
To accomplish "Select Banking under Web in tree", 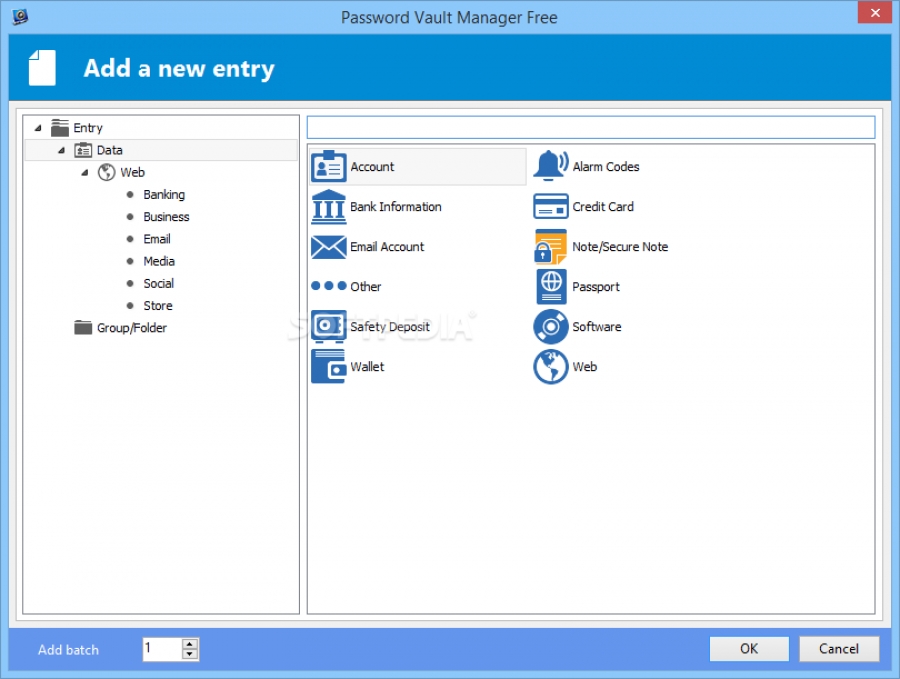I will (164, 195).
